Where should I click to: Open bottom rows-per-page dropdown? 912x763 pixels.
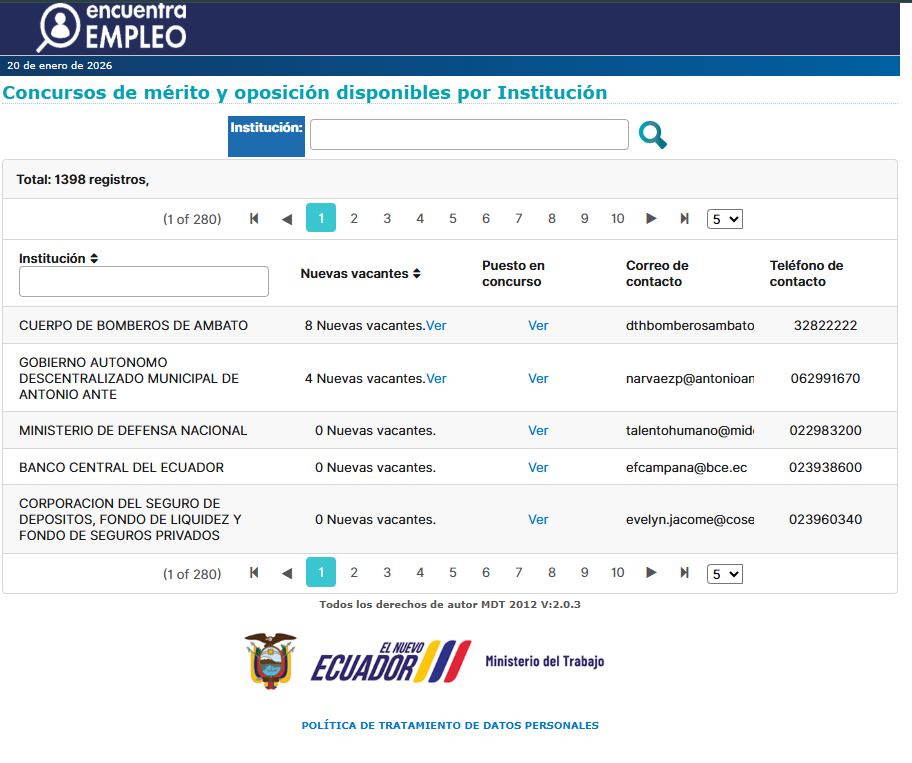click(x=724, y=573)
